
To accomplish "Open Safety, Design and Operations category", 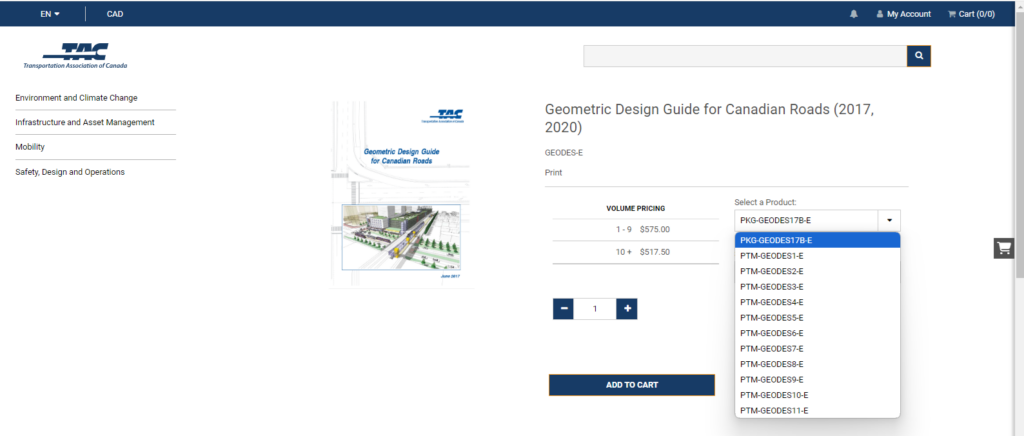I will (x=70, y=172).
